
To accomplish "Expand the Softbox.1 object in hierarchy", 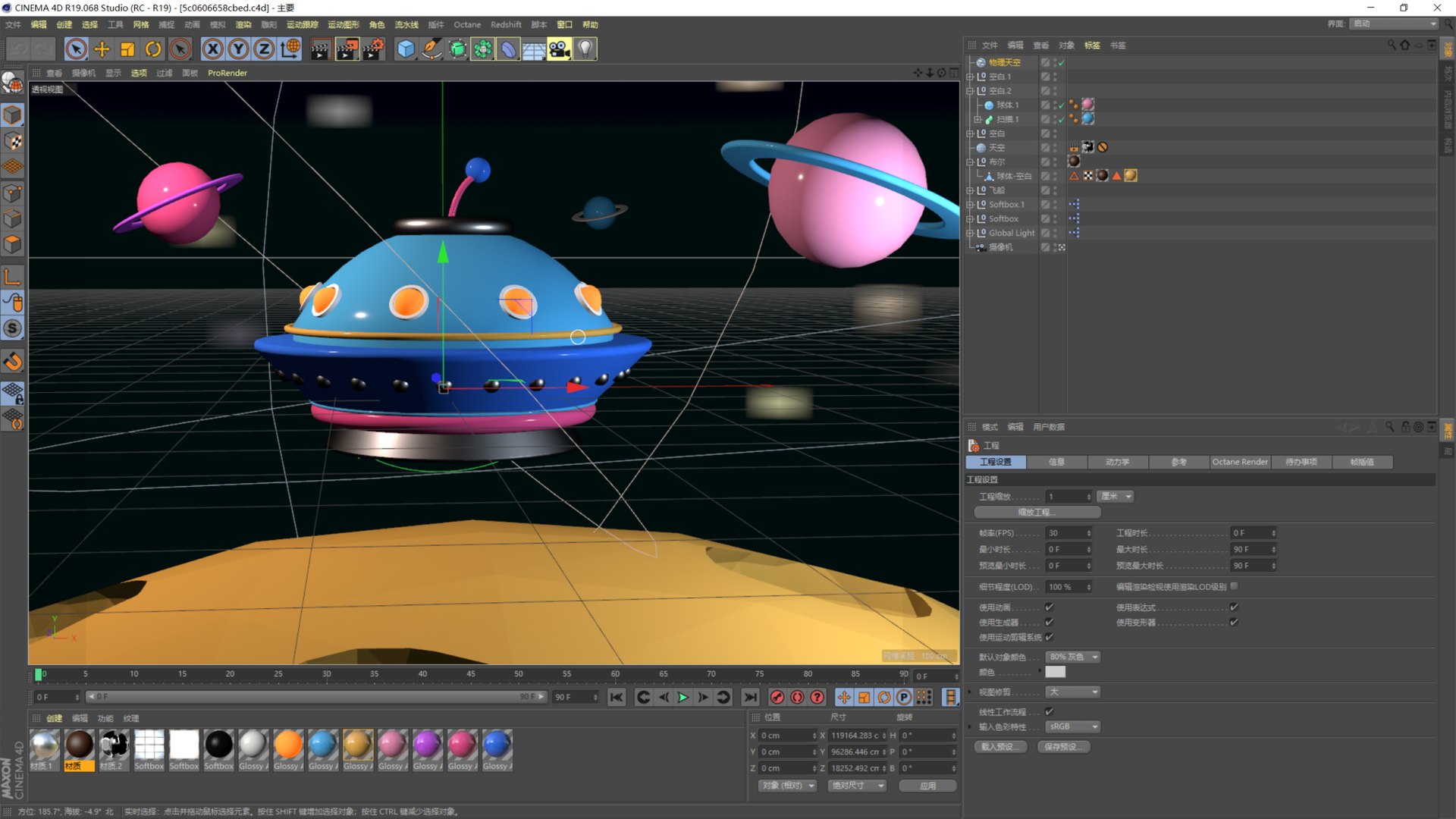I will click(970, 205).
